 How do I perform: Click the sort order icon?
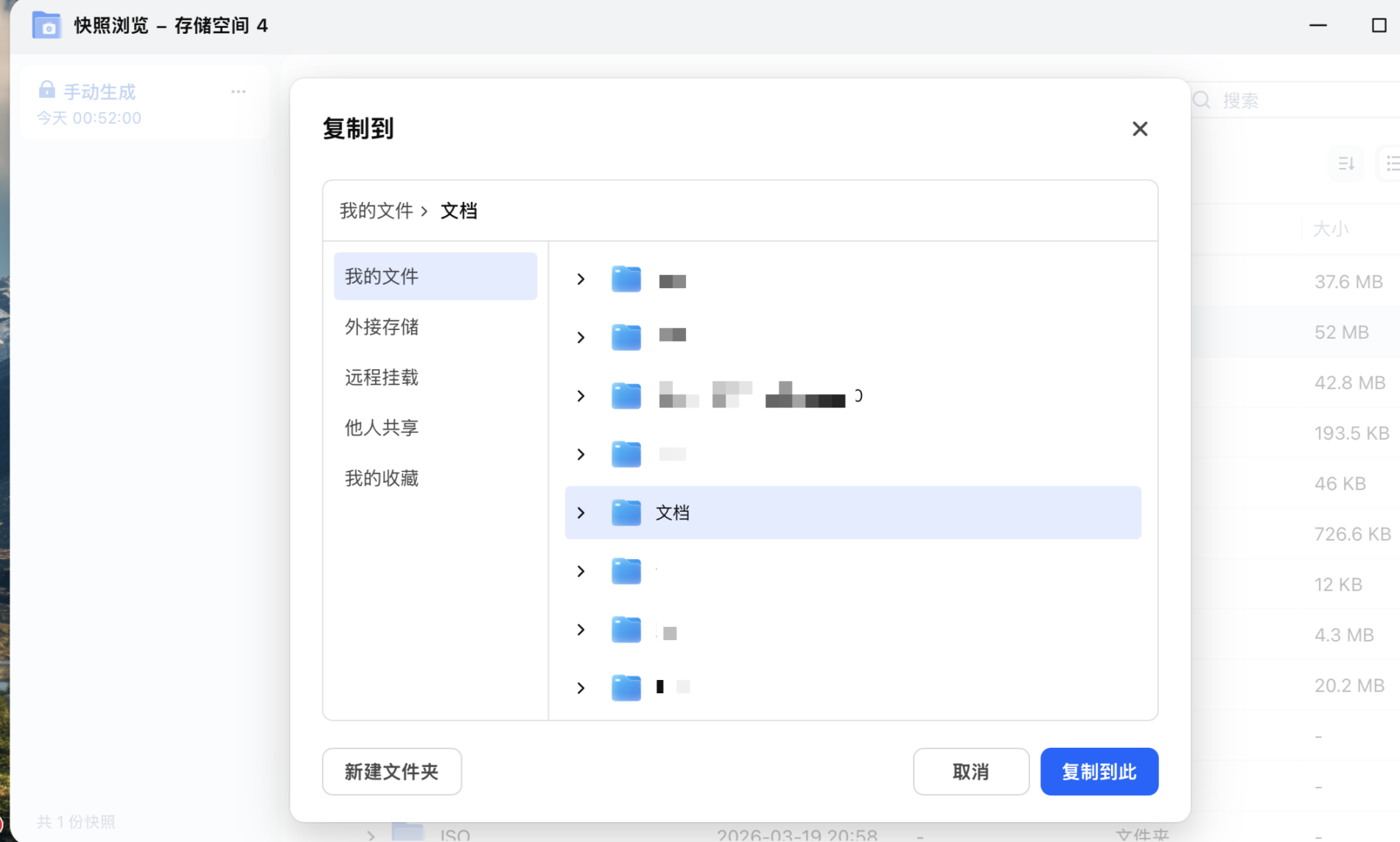coord(1346,164)
